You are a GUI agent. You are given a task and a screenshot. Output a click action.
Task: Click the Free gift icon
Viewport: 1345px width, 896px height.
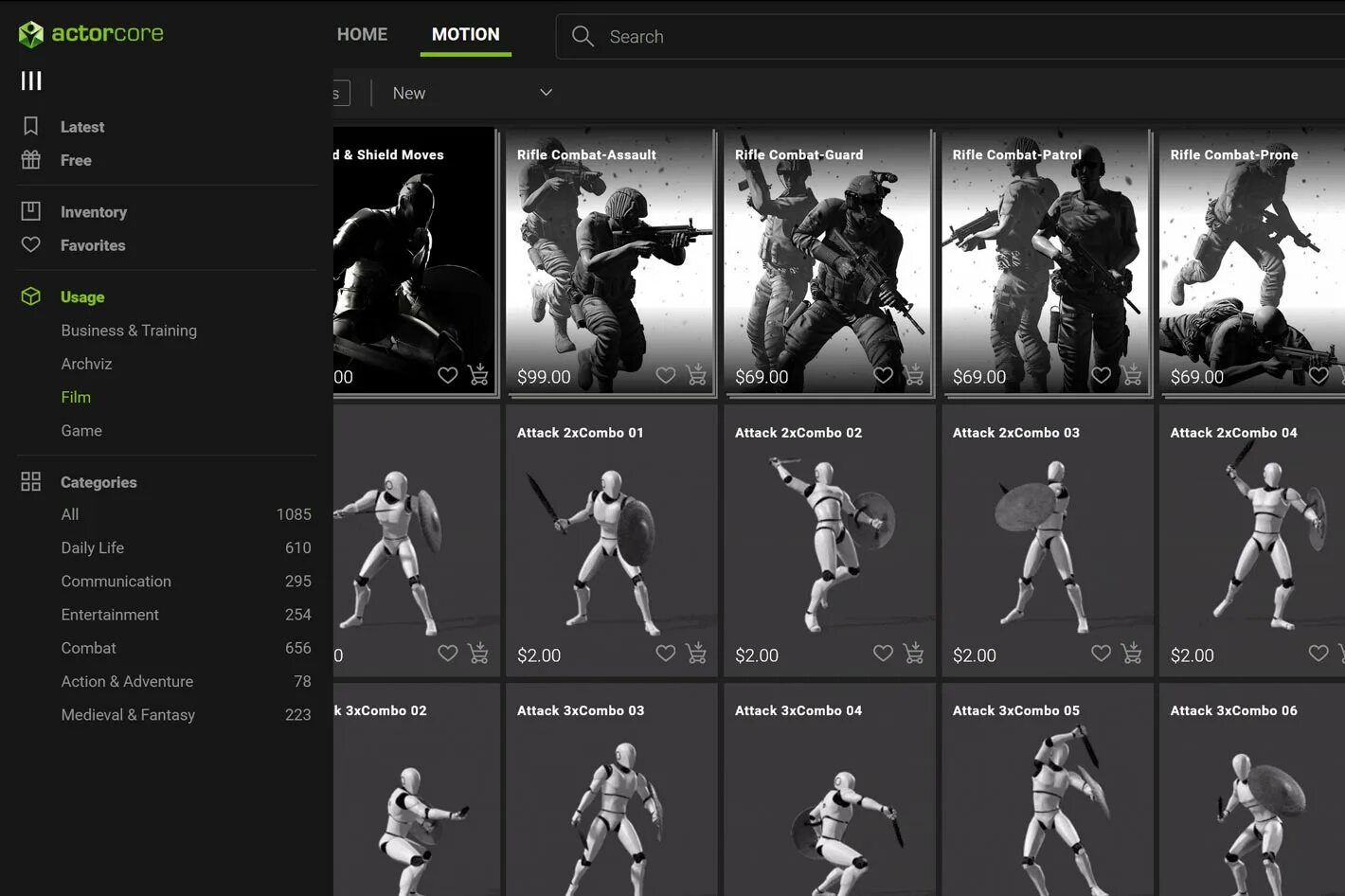pyautogui.click(x=31, y=159)
